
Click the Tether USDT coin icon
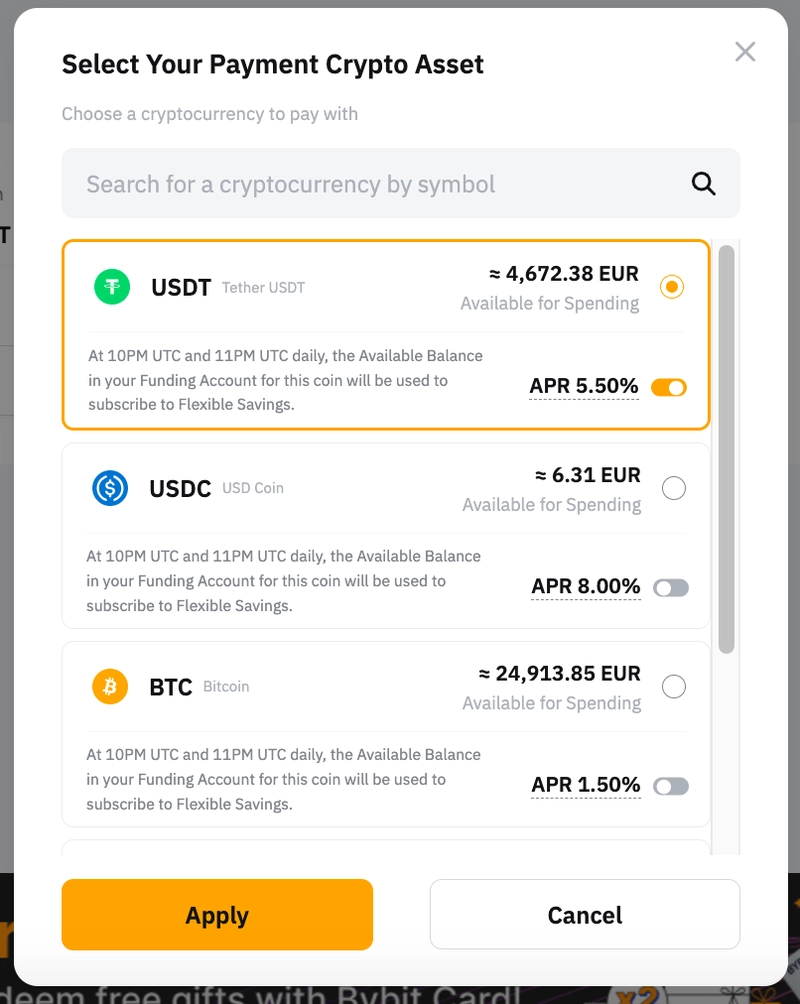coord(112,287)
